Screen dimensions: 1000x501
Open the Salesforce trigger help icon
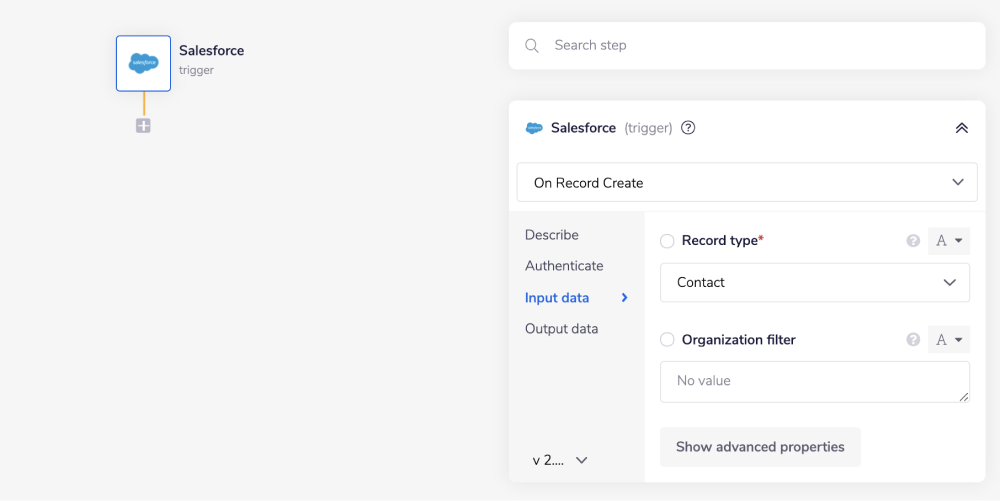coord(688,128)
